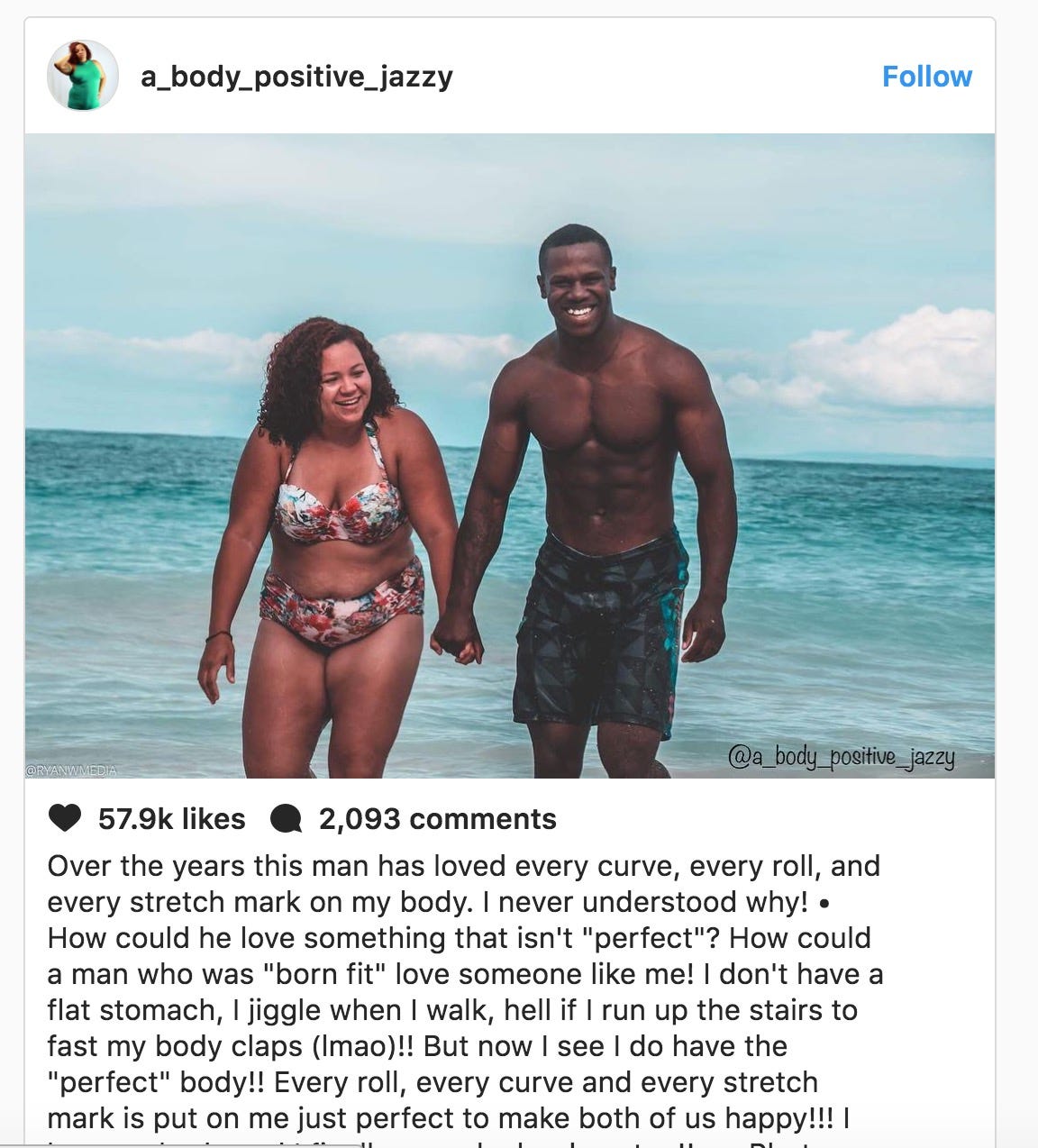Click the speech bubble comments icon

point(286,819)
